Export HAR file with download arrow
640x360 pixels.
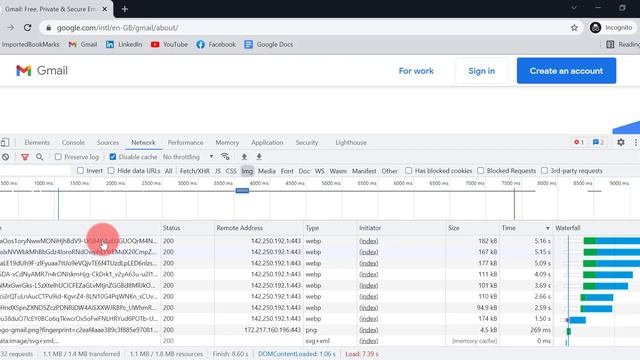259,157
